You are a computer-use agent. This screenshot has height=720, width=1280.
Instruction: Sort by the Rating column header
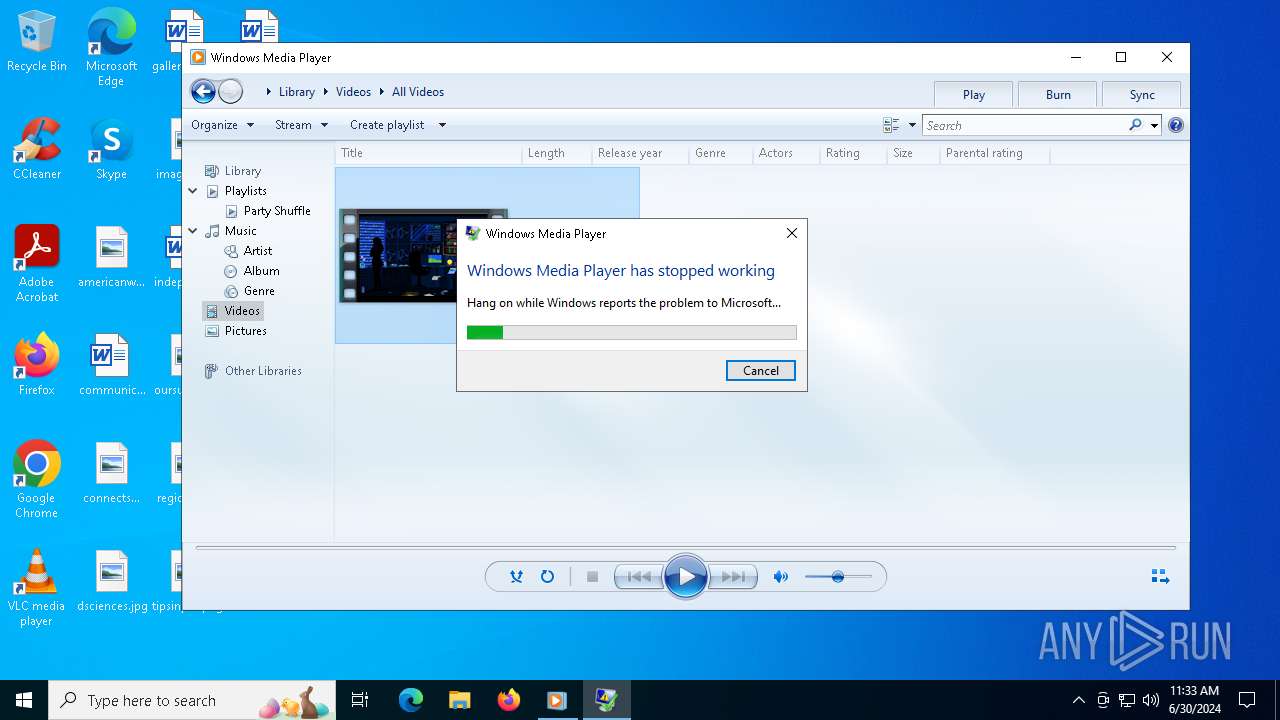852,153
